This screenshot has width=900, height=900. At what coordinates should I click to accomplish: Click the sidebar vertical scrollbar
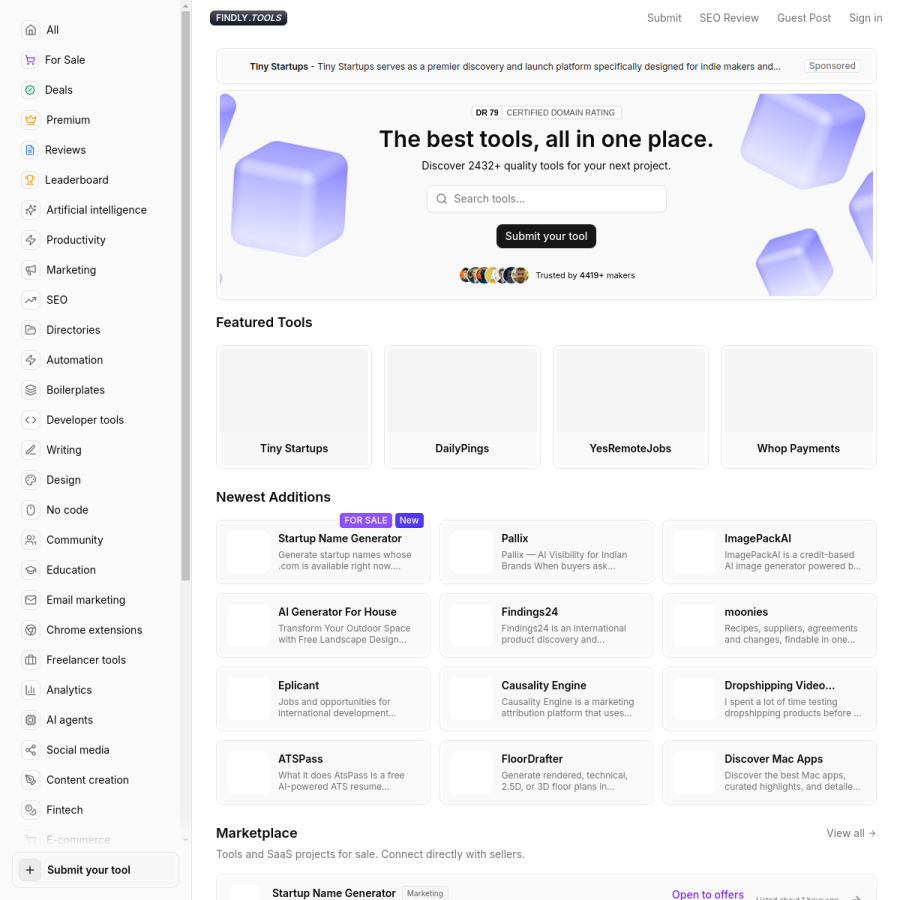[x=185, y=296]
